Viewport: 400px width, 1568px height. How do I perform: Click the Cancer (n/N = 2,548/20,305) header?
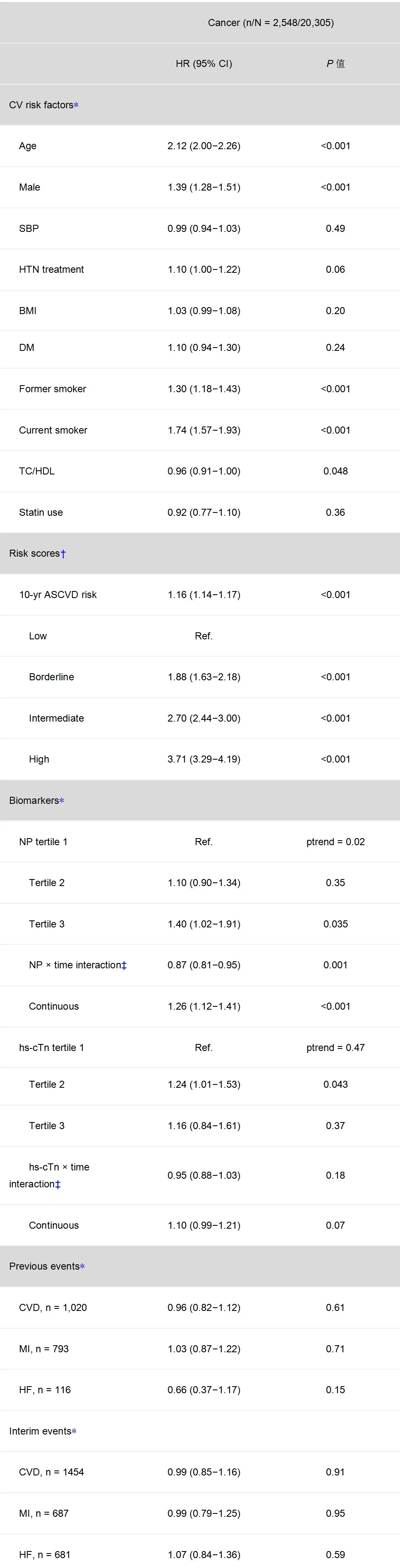270,22
